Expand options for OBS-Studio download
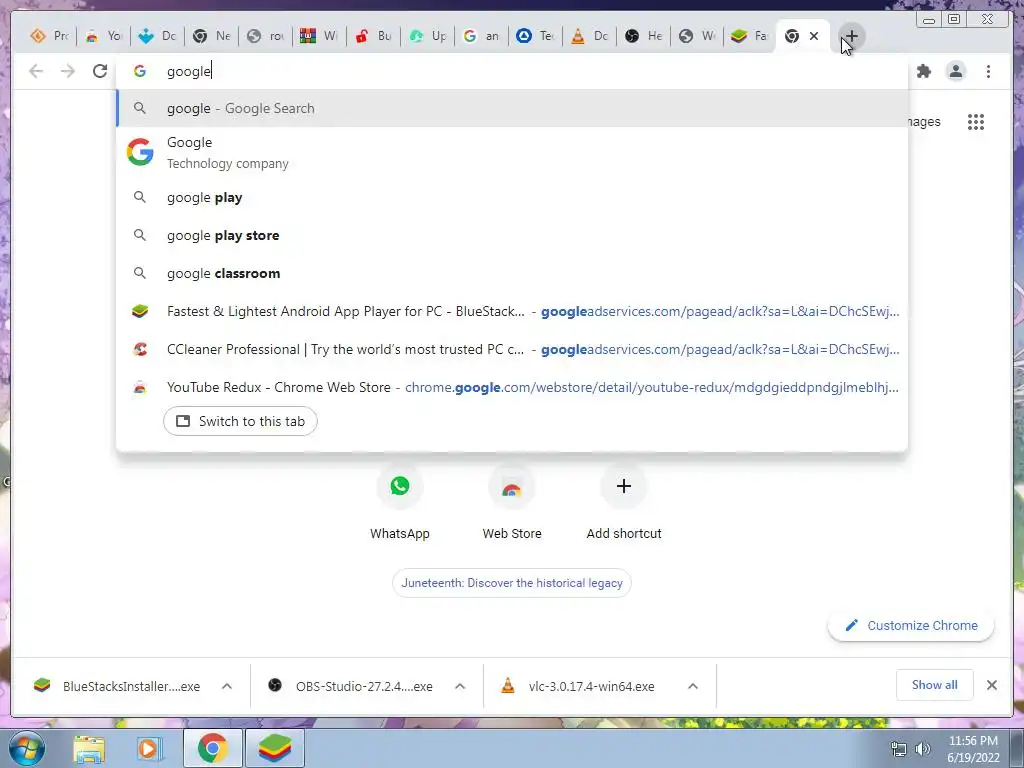This screenshot has width=1024, height=768. coord(460,686)
